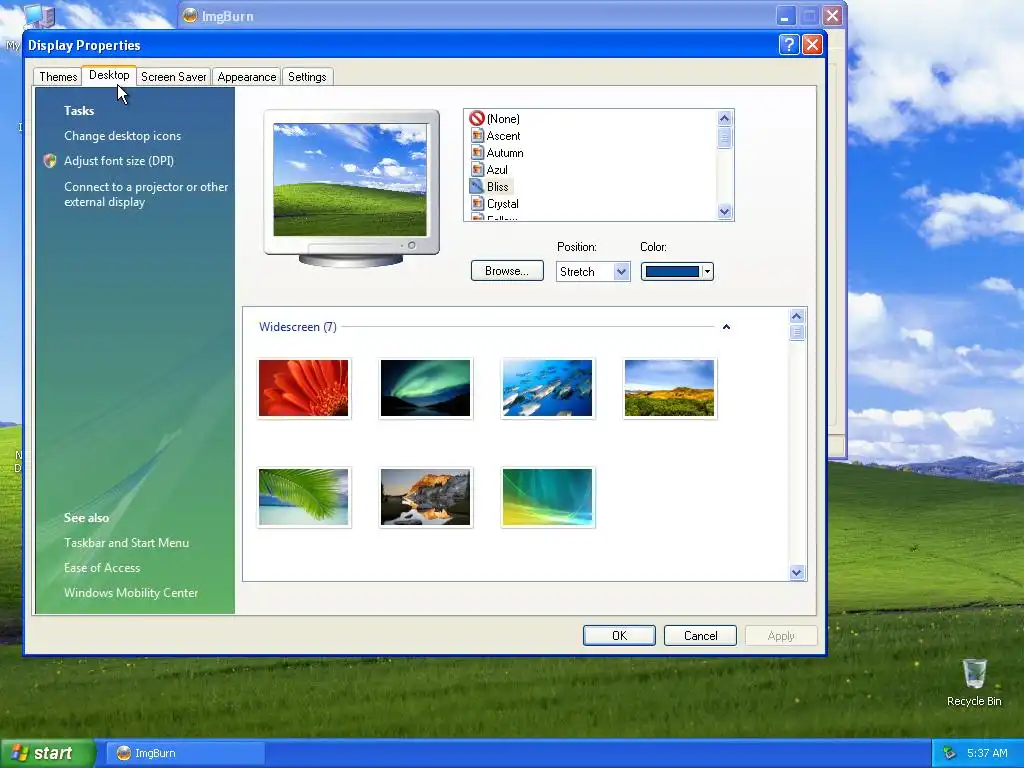Click the Bliss wallpaper file icon
Viewport: 1024px width, 768px height.
point(477,187)
